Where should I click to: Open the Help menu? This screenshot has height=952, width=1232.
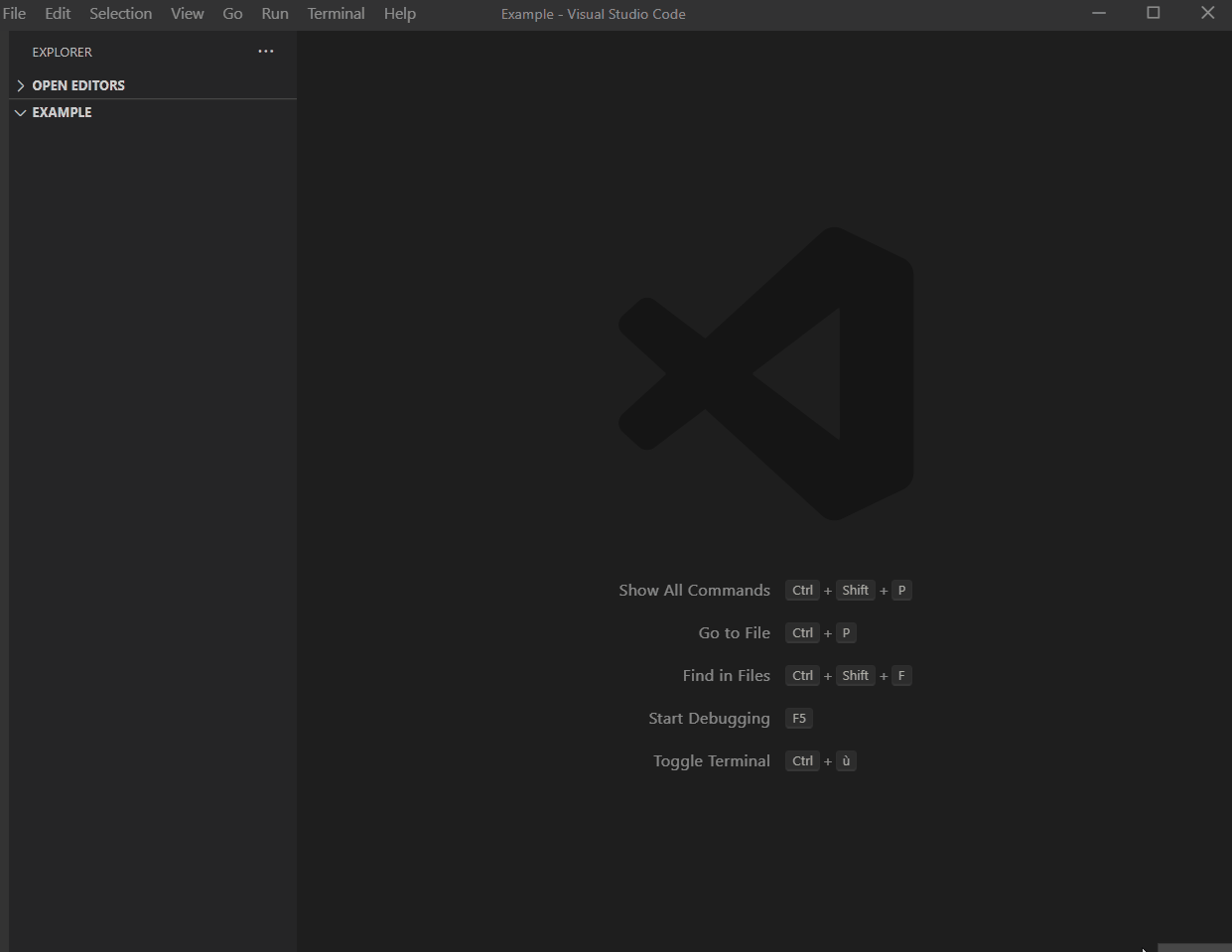[399, 14]
